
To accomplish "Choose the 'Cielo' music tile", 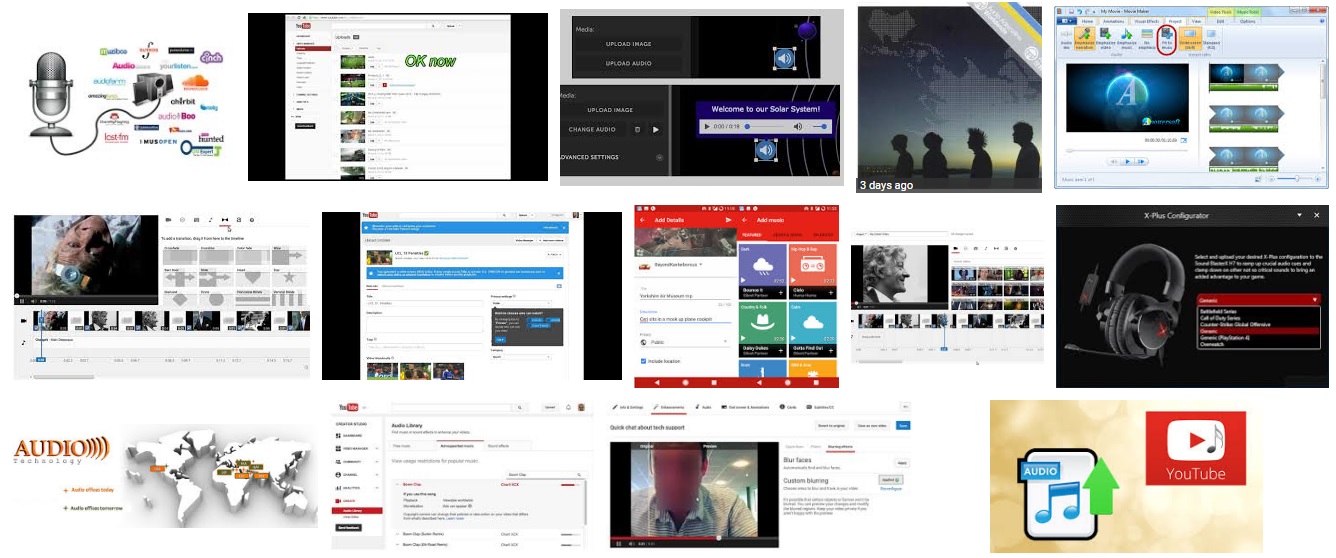I will (813, 272).
